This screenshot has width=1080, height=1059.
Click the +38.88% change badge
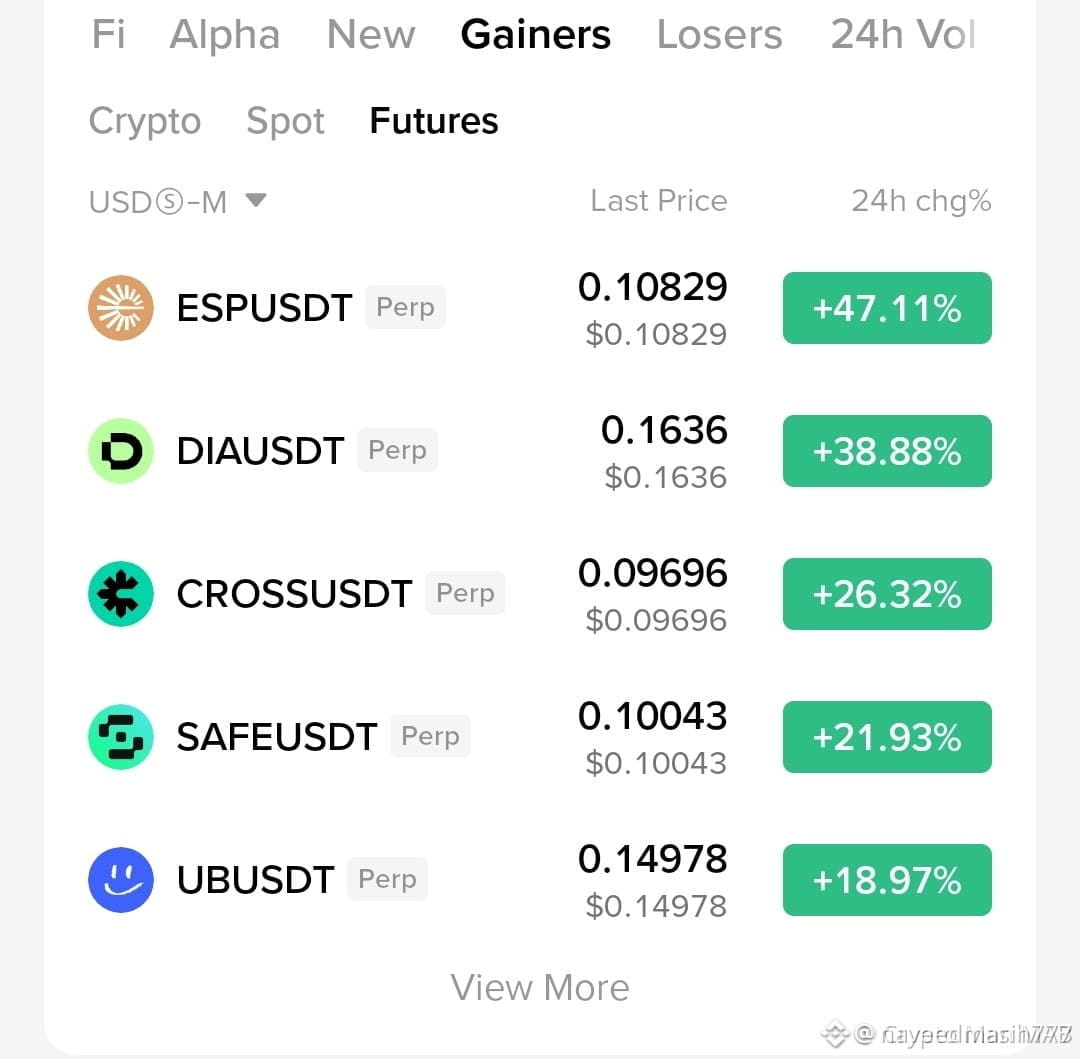(x=887, y=451)
